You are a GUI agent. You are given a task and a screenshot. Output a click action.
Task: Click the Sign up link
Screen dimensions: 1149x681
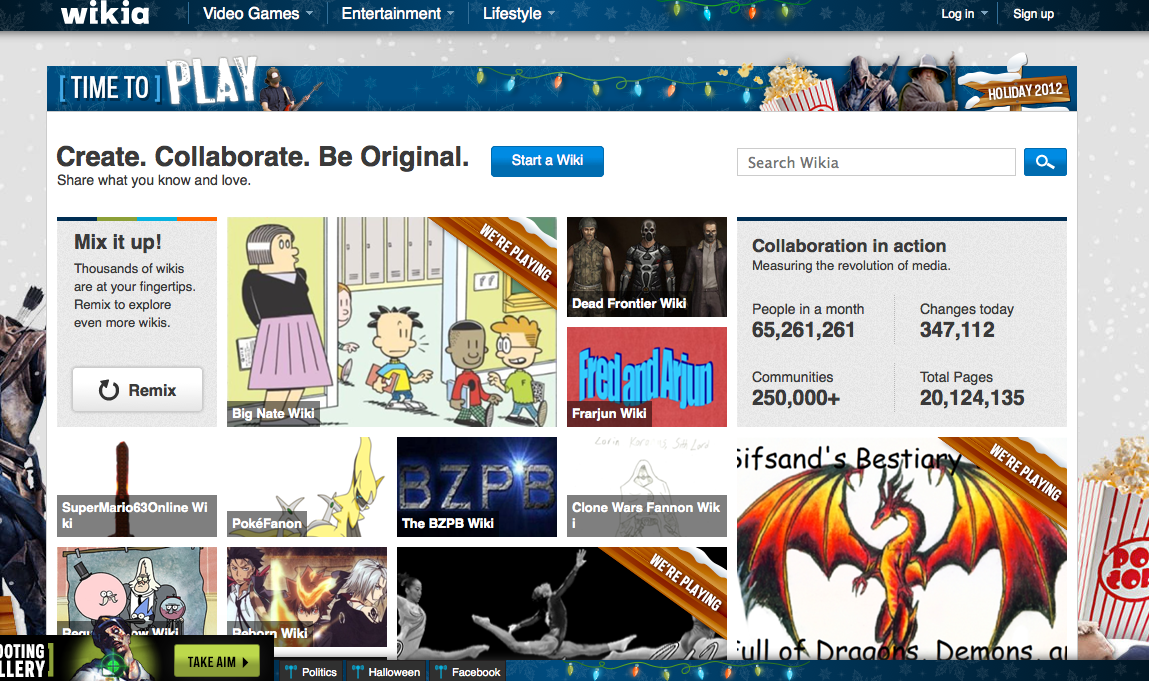(x=1033, y=14)
